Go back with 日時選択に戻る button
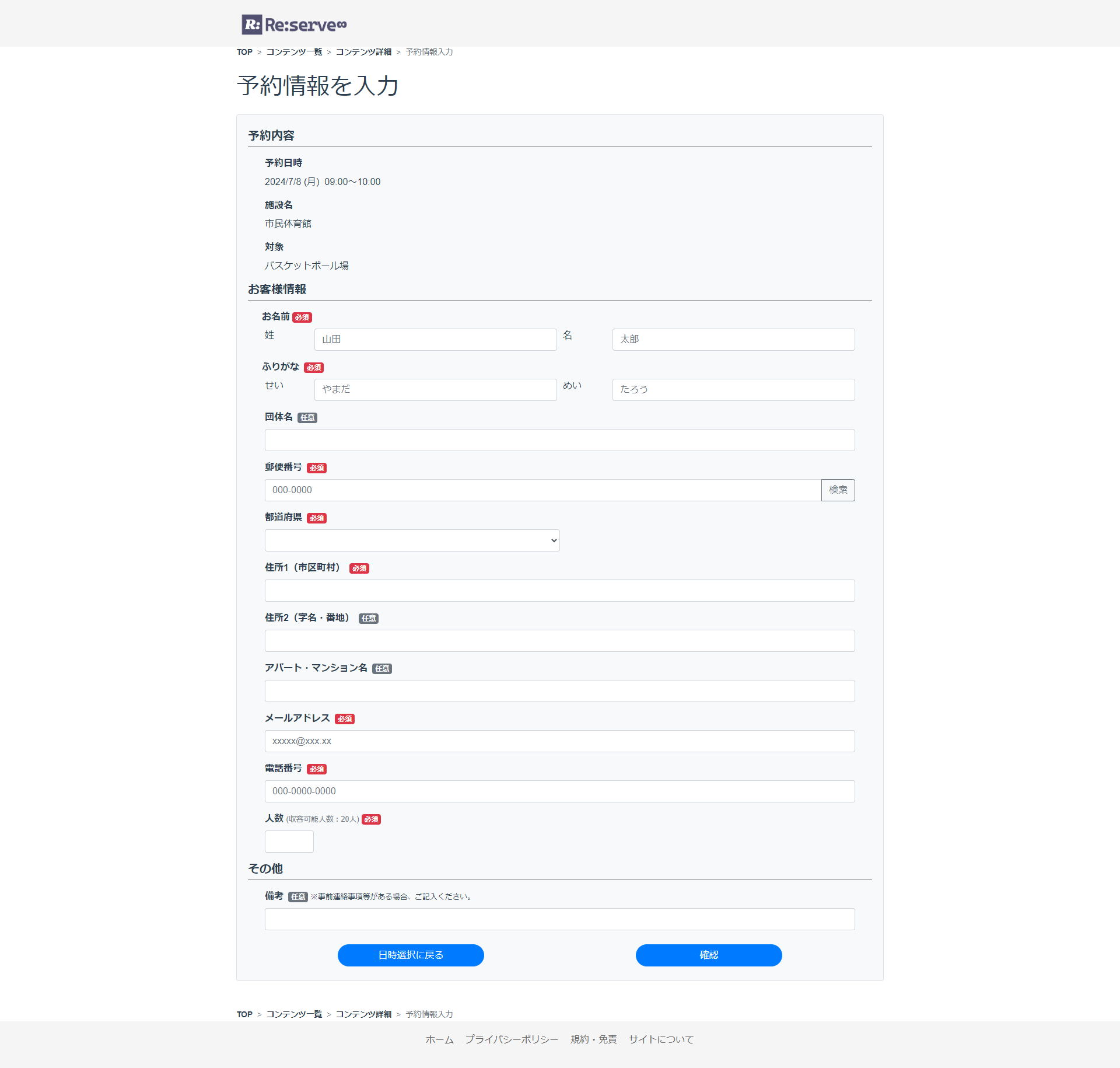The height and width of the screenshot is (1068, 1120). (411, 955)
